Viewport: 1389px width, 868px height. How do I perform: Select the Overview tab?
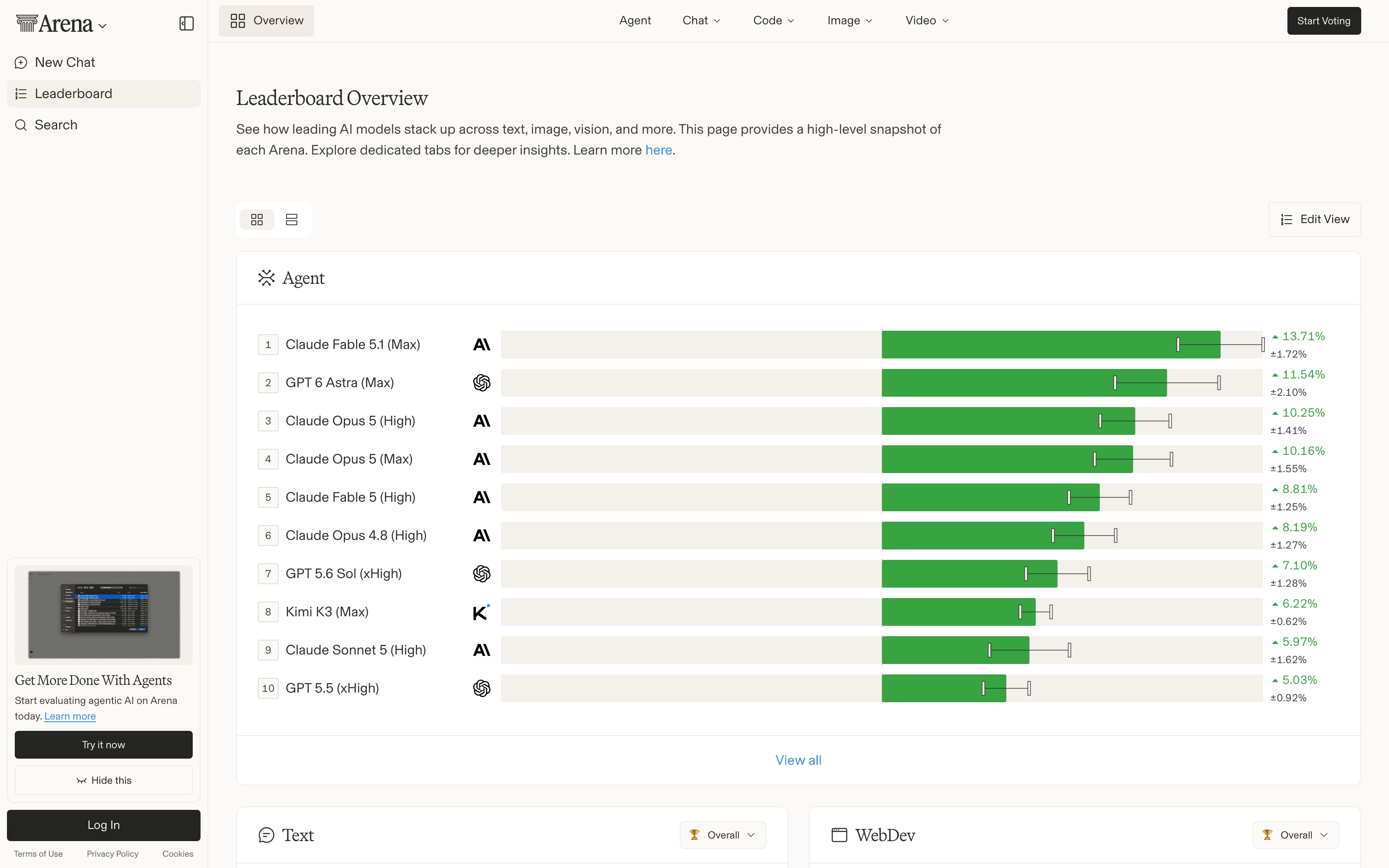267,21
